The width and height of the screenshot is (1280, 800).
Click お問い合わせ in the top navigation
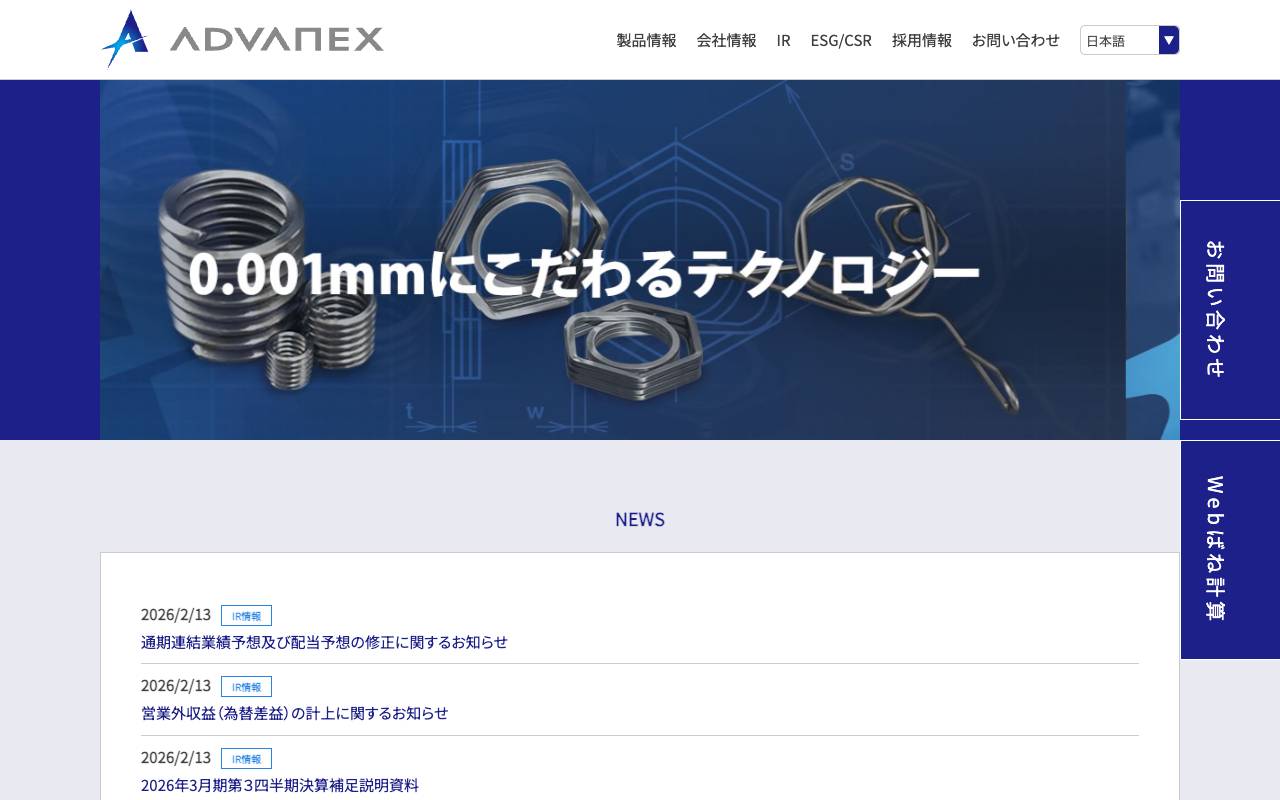[1015, 41]
